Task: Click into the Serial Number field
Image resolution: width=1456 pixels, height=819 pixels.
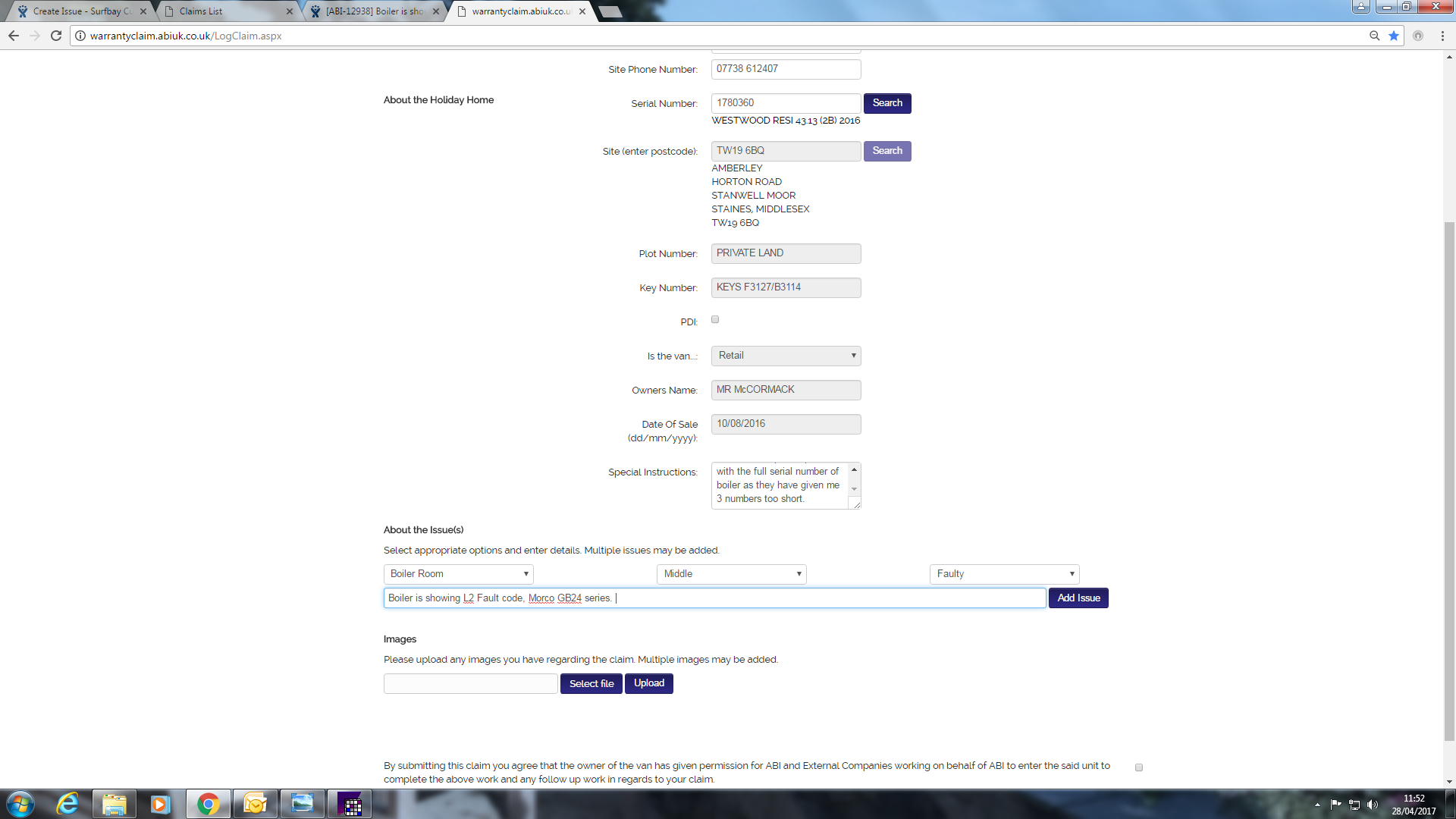Action: point(786,103)
